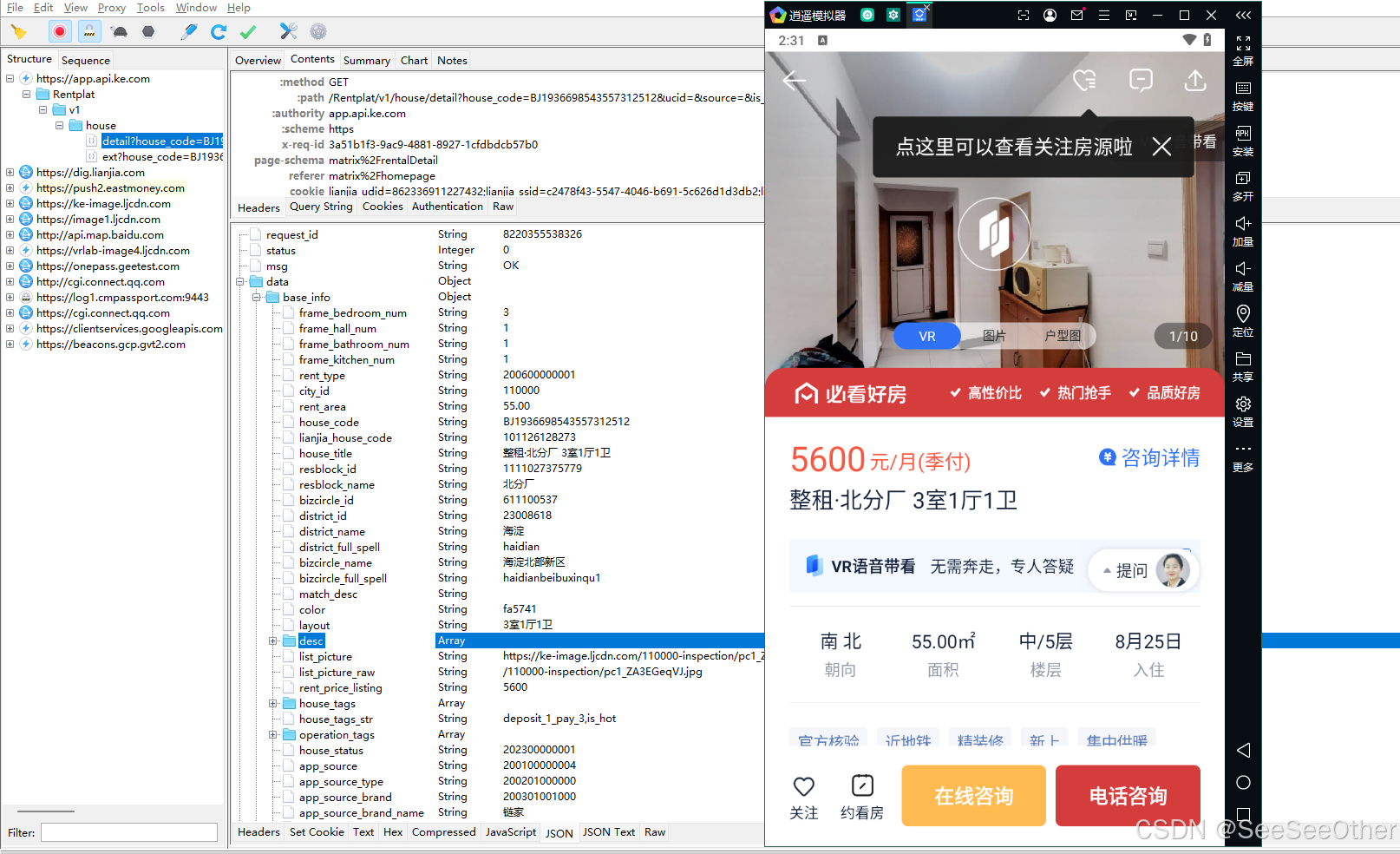Collapse the v1 folder node
Image resolution: width=1400 pixels, height=854 pixels.
(x=43, y=109)
